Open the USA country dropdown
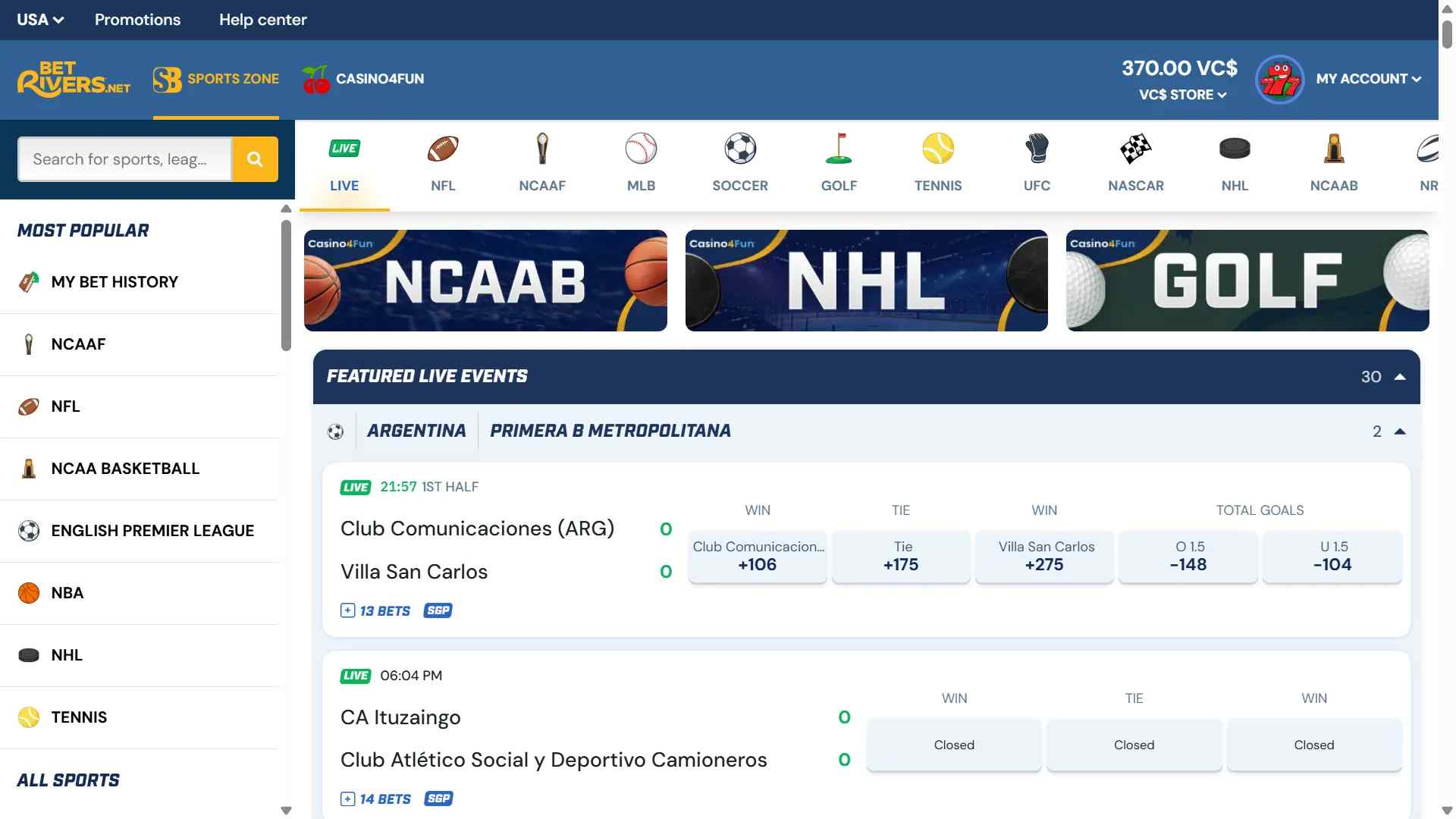The height and width of the screenshot is (819, 1456). (40, 20)
